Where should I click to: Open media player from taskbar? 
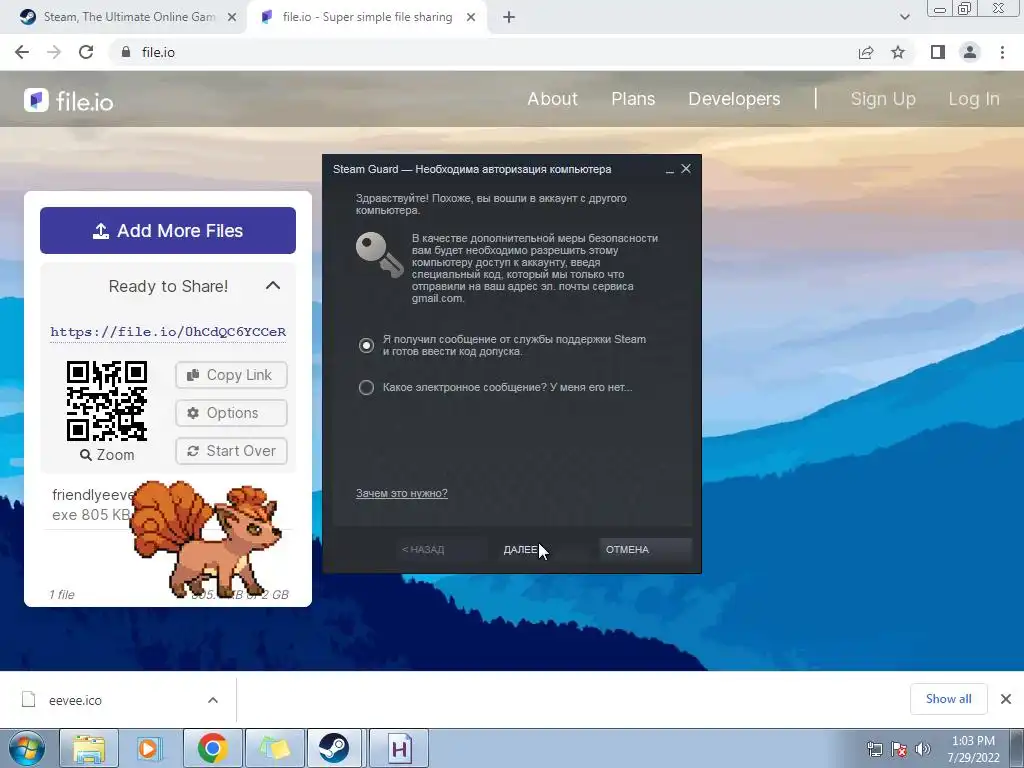pyautogui.click(x=150, y=748)
